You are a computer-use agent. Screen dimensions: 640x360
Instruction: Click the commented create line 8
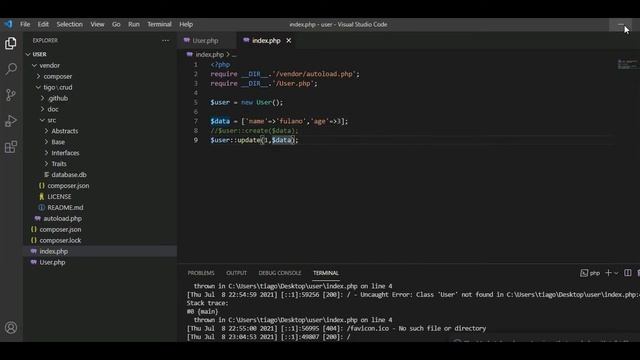point(254,131)
